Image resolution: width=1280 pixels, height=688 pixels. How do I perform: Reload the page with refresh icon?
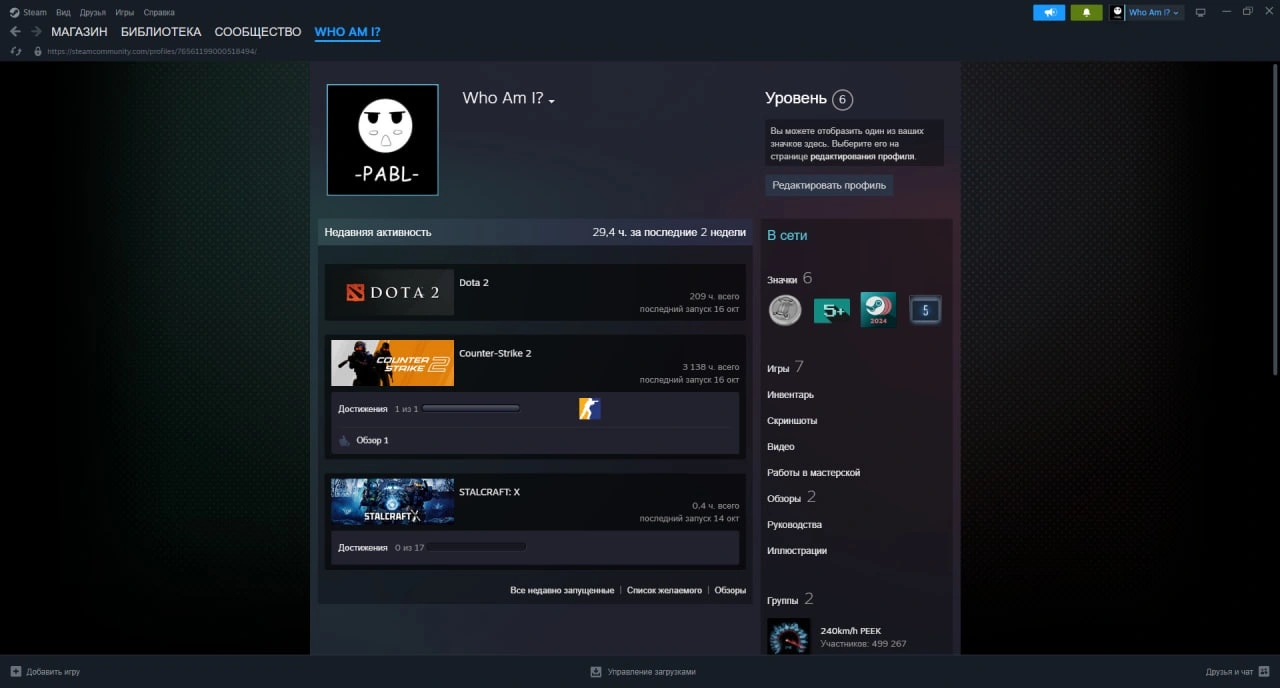click(x=16, y=51)
